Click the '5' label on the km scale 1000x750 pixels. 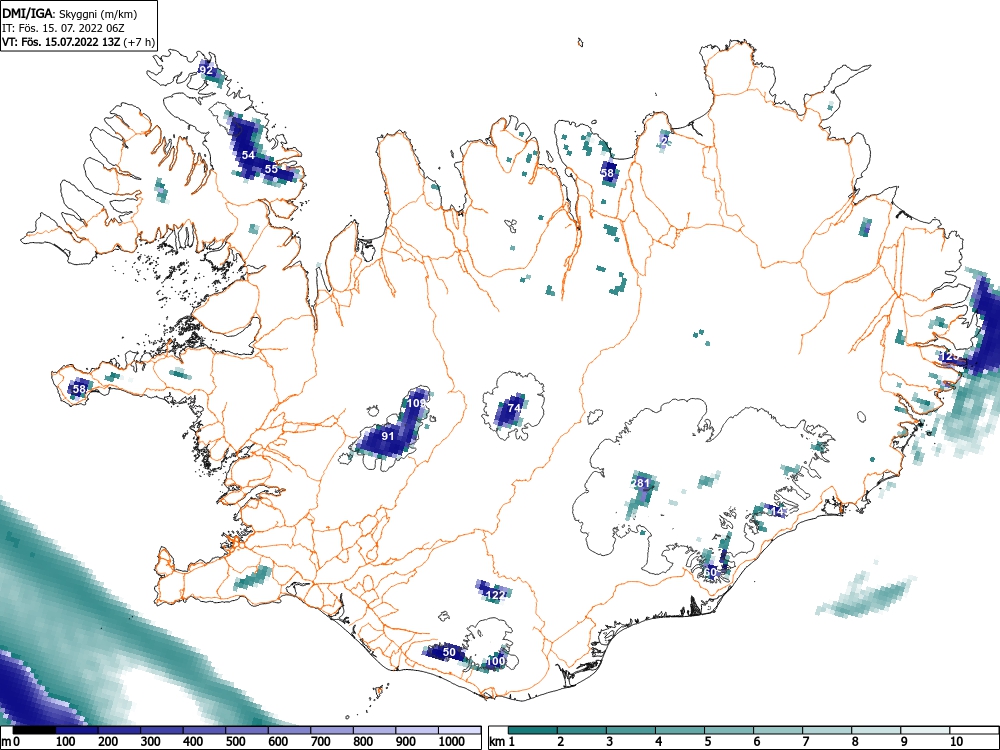click(x=708, y=742)
